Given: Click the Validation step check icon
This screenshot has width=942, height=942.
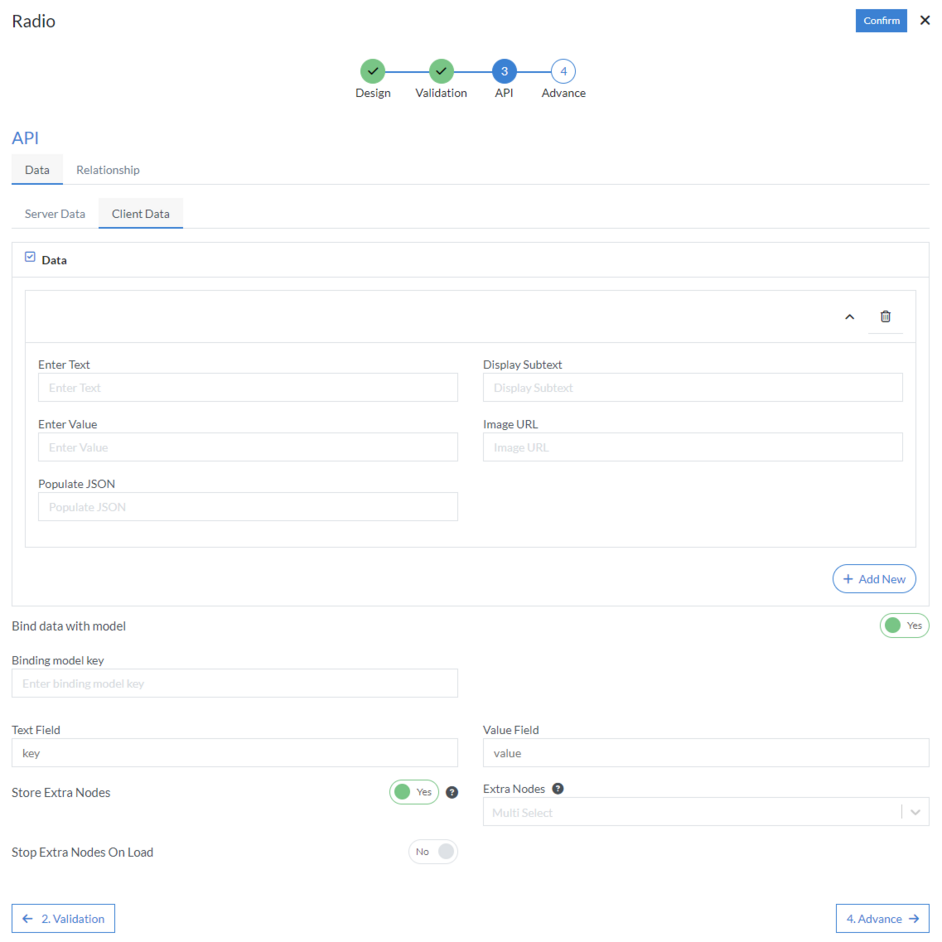Looking at the screenshot, I should pyautogui.click(x=440, y=70).
